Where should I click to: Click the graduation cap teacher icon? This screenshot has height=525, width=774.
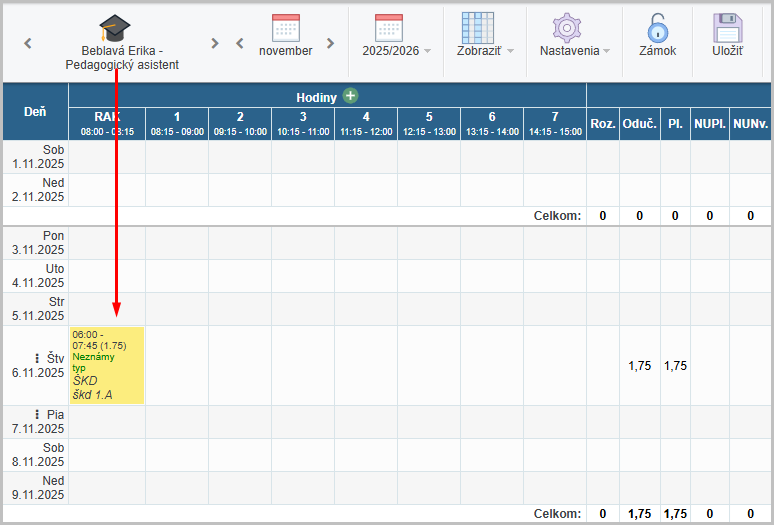click(115, 28)
